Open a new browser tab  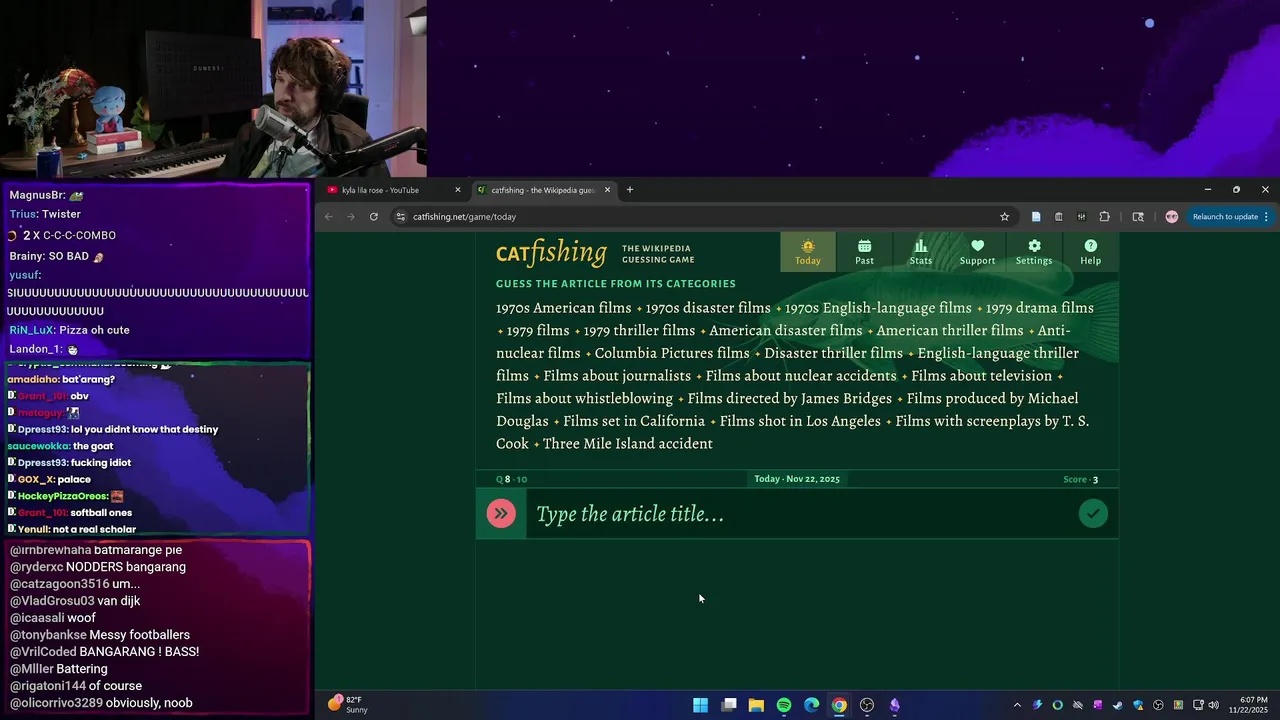[629, 190]
